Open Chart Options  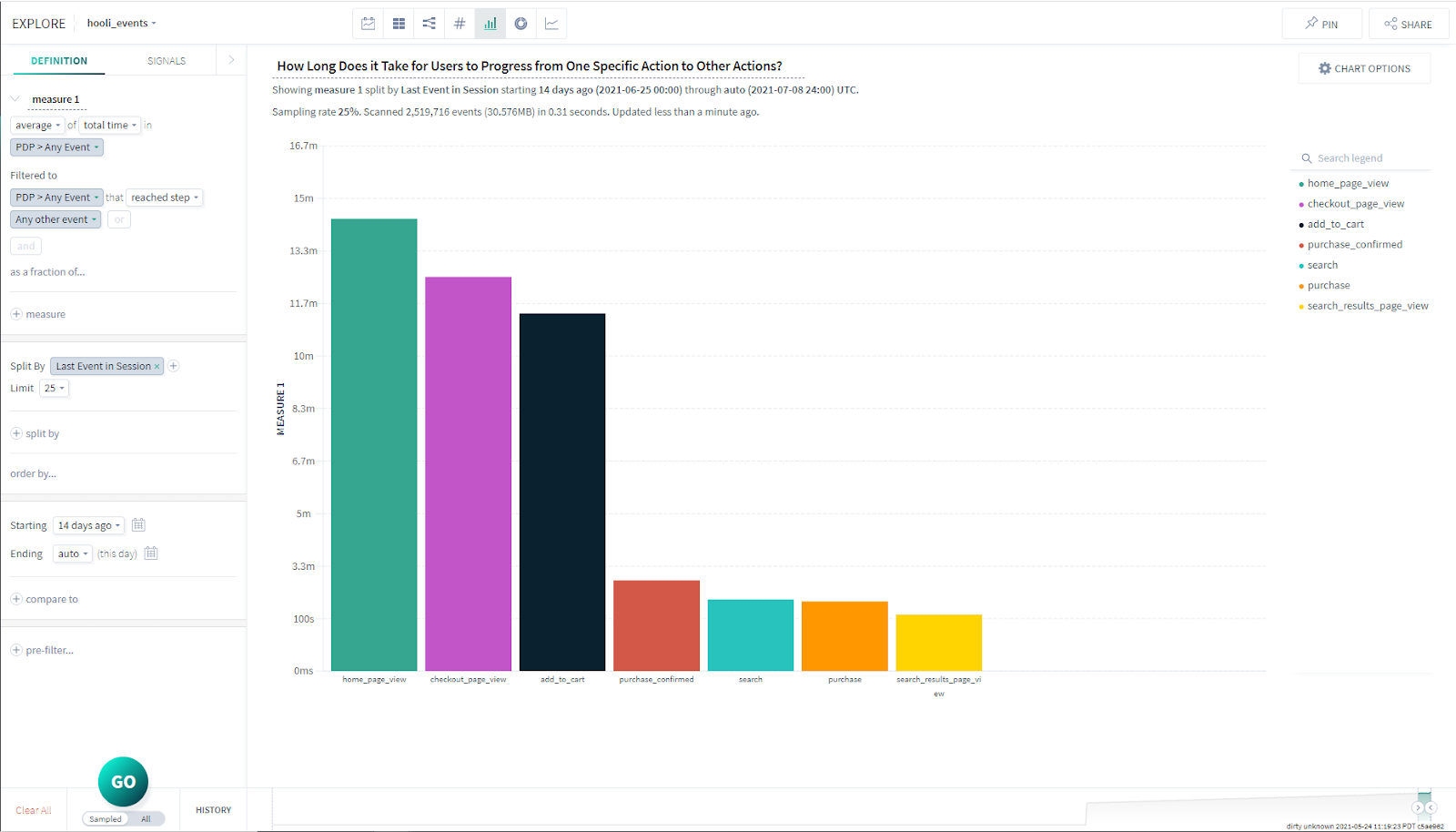click(x=1364, y=69)
